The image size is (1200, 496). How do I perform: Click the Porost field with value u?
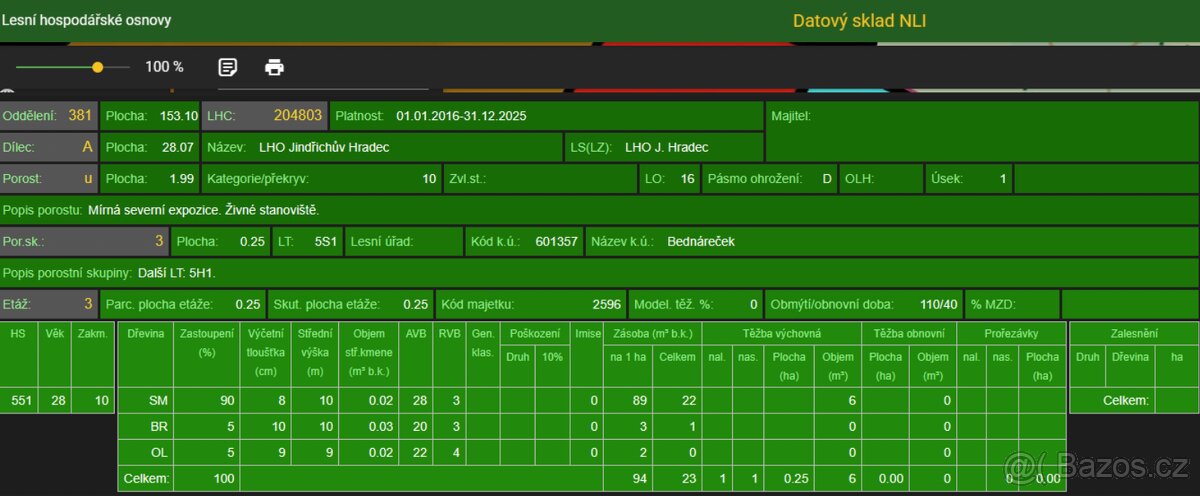pyautogui.click(x=49, y=179)
